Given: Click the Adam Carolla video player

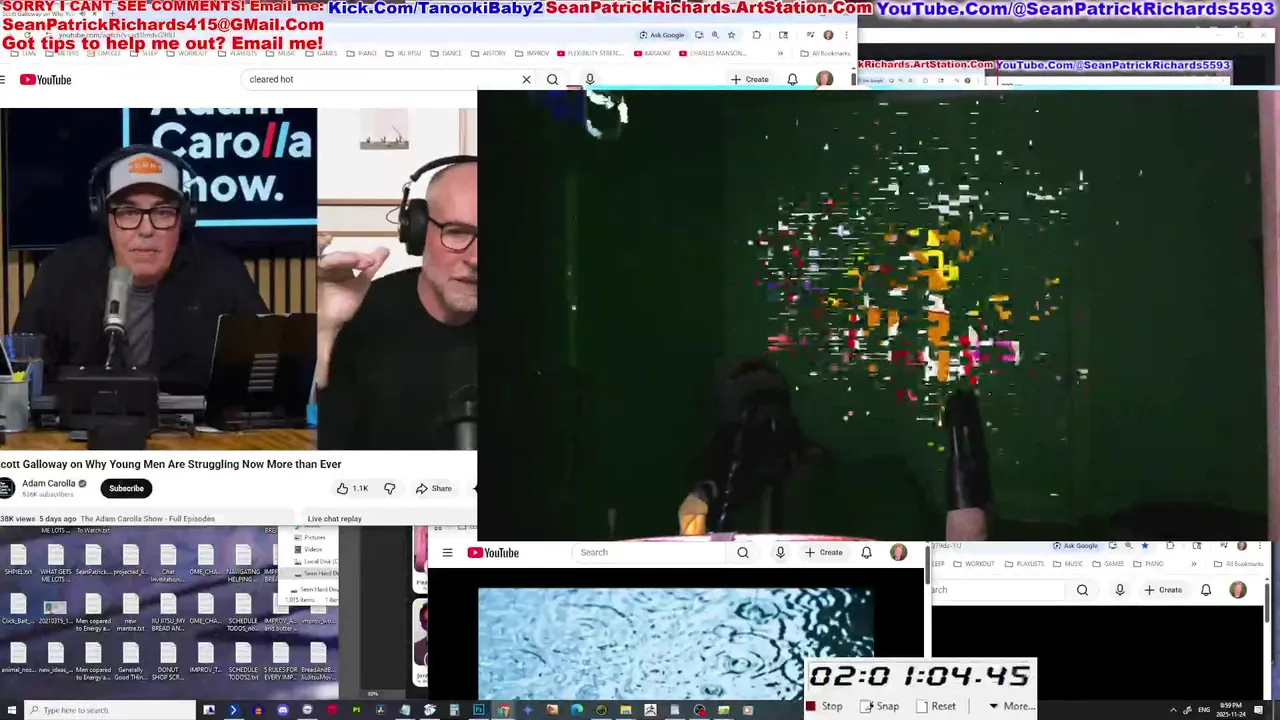Looking at the screenshot, I should (238, 279).
